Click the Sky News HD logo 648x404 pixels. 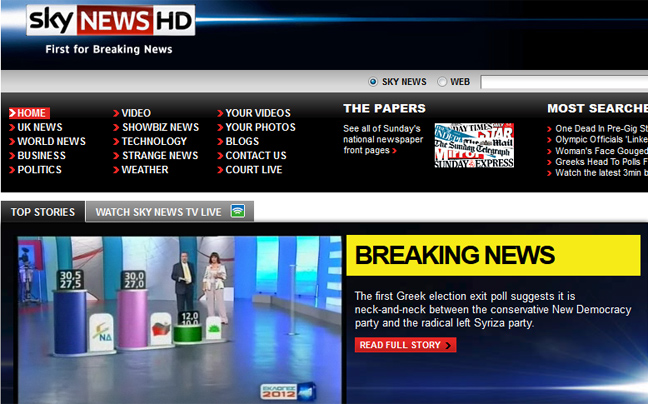pyautogui.click(x=111, y=20)
